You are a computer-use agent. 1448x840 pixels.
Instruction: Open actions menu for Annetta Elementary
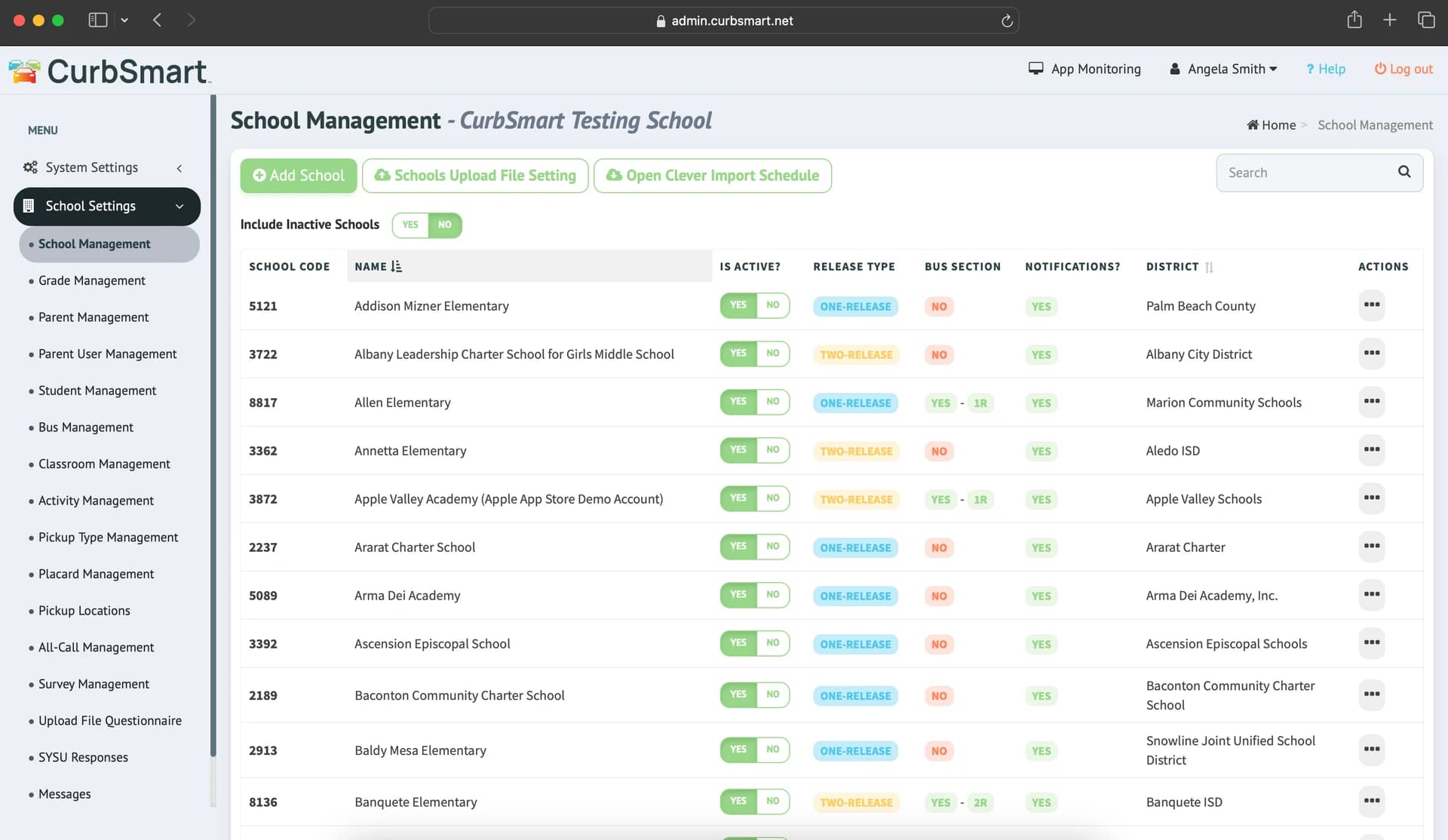click(1371, 450)
